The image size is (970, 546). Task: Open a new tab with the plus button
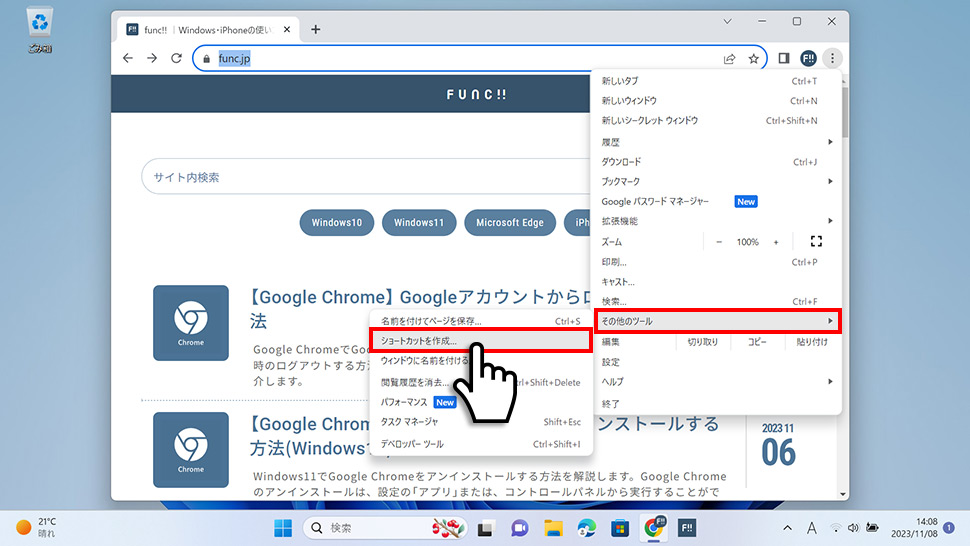coord(315,29)
